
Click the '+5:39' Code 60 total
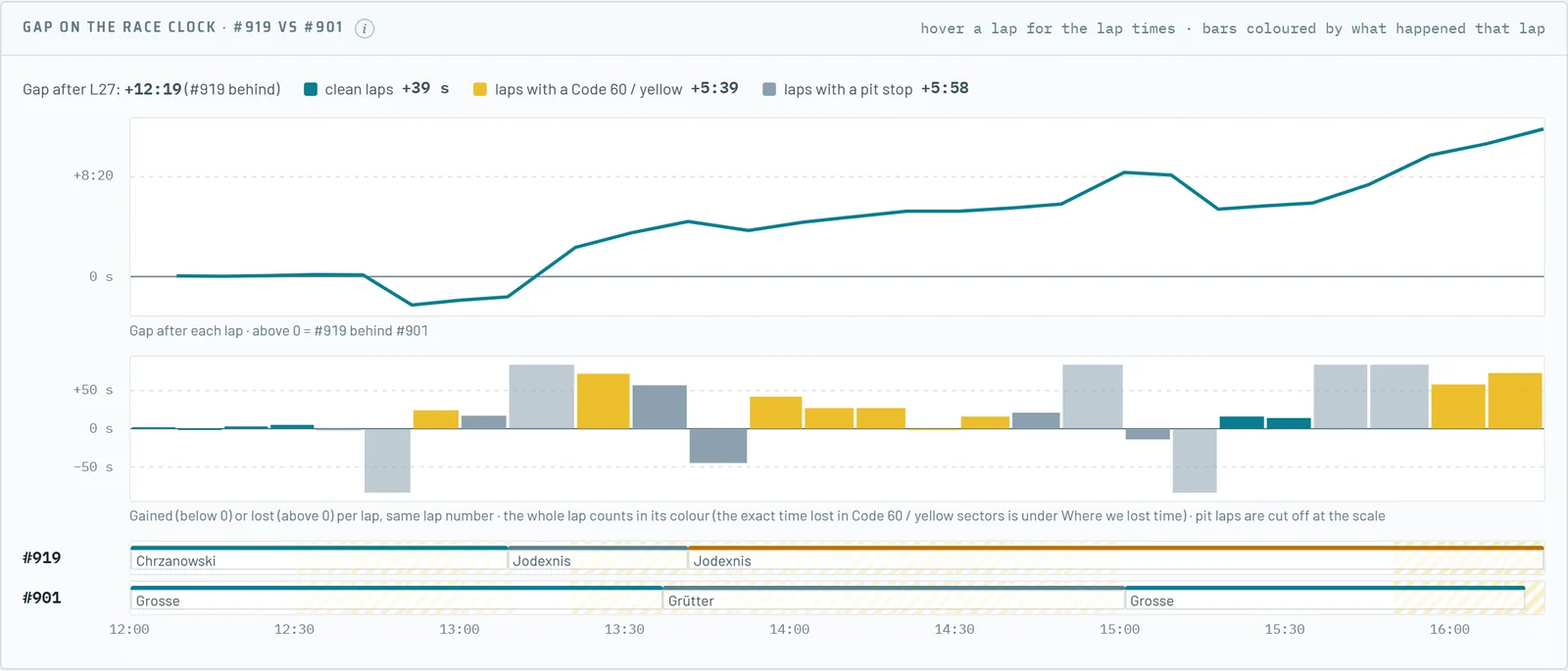pos(714,88)
